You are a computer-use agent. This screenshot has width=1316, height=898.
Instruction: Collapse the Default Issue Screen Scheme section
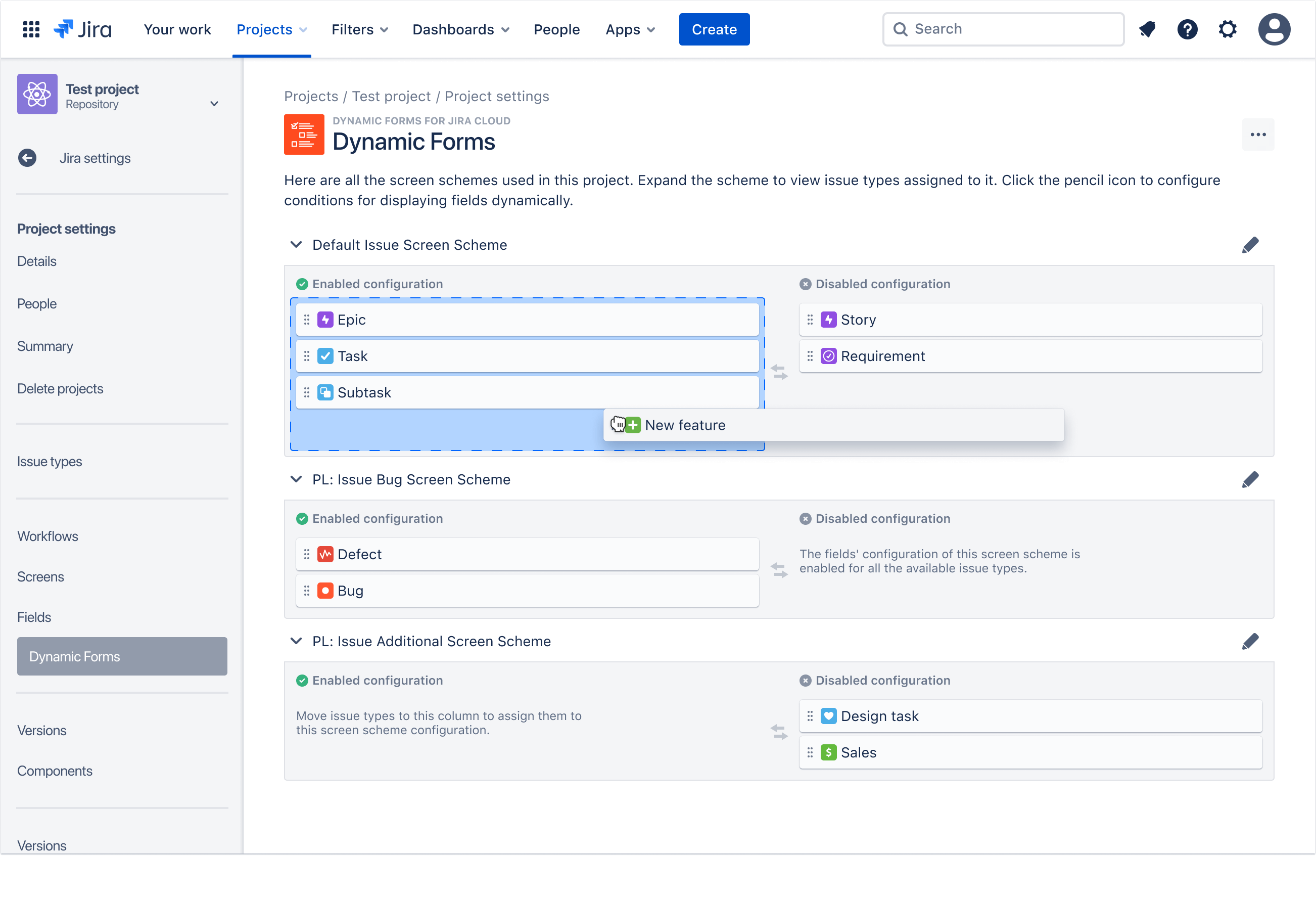tap(296, 244)
